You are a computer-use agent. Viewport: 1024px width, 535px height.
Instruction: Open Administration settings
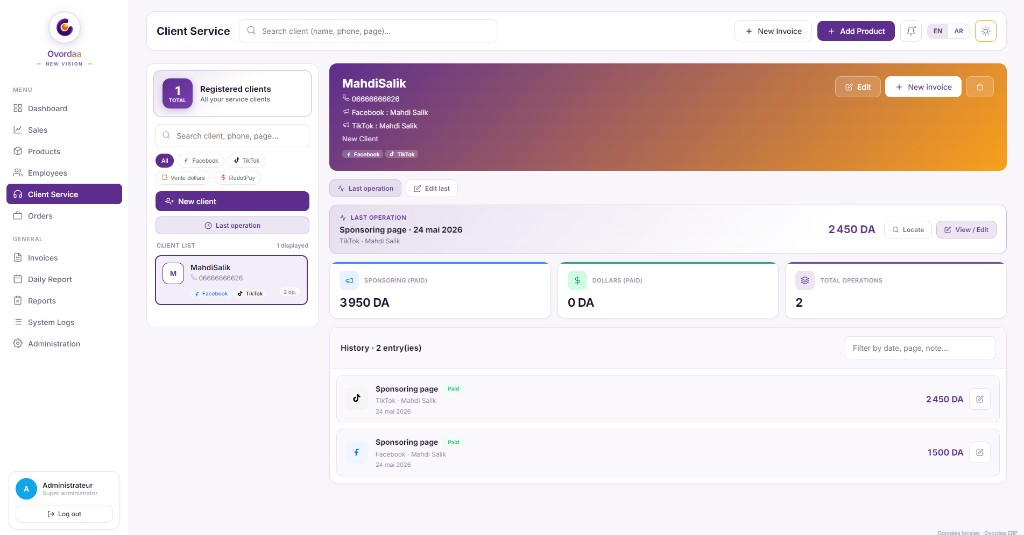coord(64,344)
